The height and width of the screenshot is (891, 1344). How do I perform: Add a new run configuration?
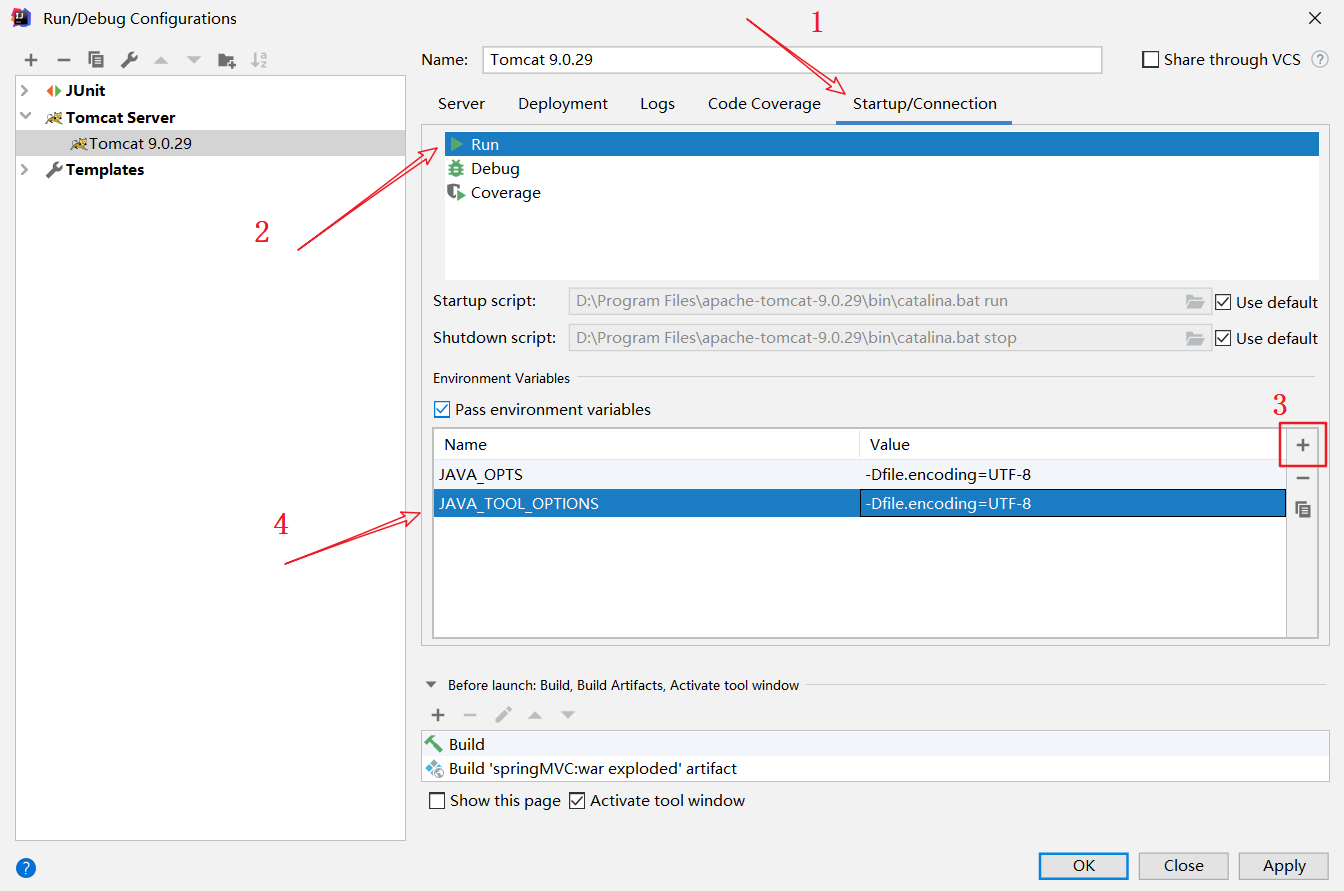point(31,60)
